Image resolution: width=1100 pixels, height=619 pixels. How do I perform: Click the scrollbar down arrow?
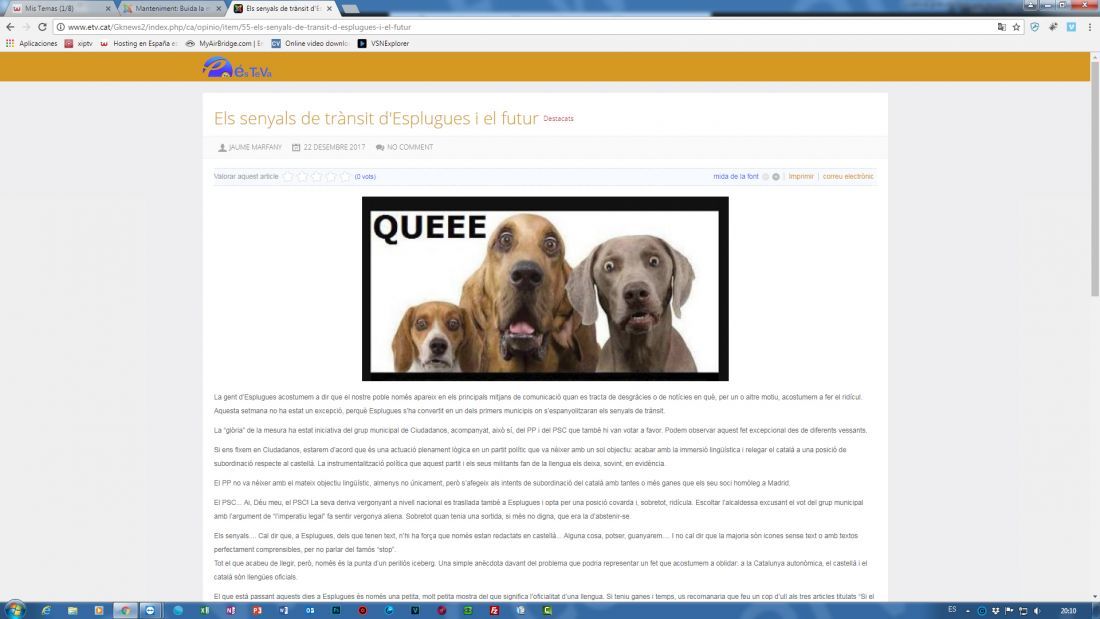pos(1095,597)
